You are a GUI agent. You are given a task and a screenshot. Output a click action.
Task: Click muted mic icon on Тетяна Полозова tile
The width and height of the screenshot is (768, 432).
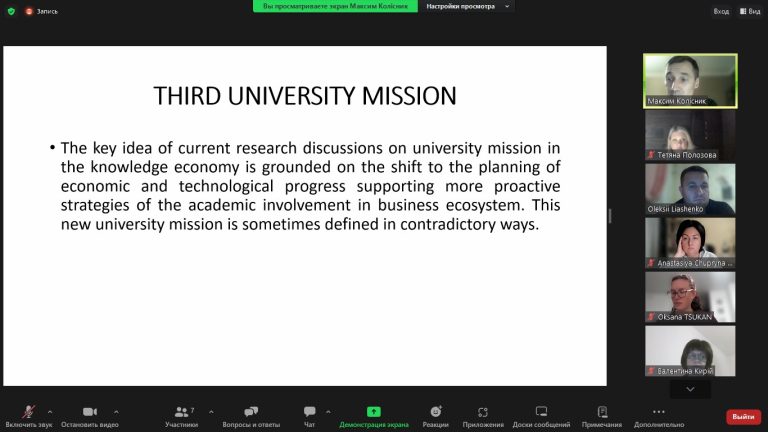click(x=651, y=155)
